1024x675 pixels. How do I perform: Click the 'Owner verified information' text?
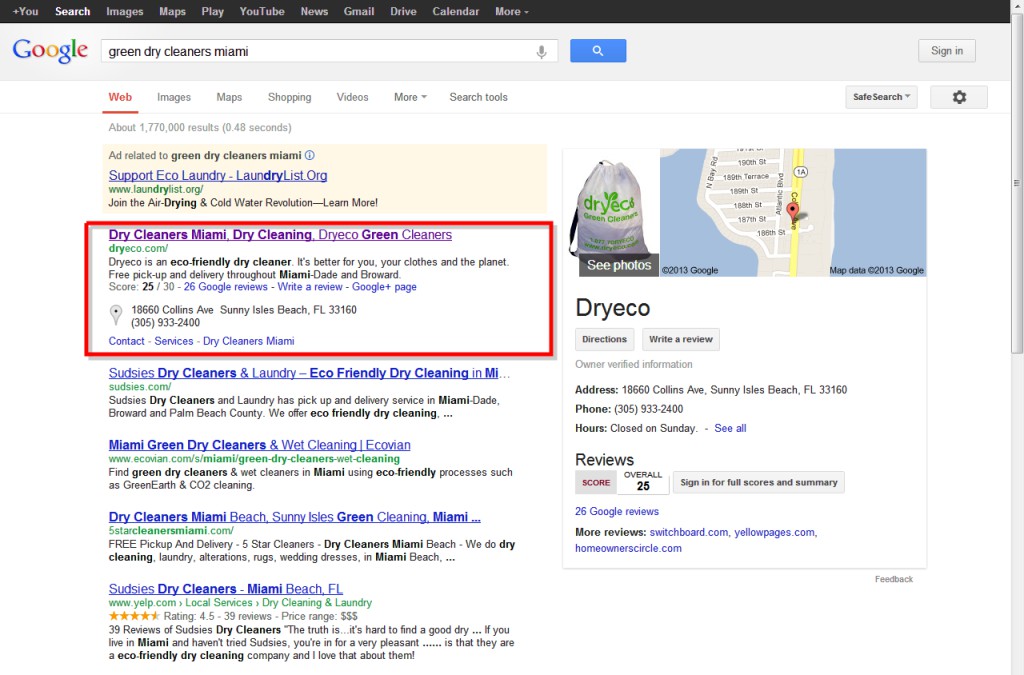tap(633, 364)
